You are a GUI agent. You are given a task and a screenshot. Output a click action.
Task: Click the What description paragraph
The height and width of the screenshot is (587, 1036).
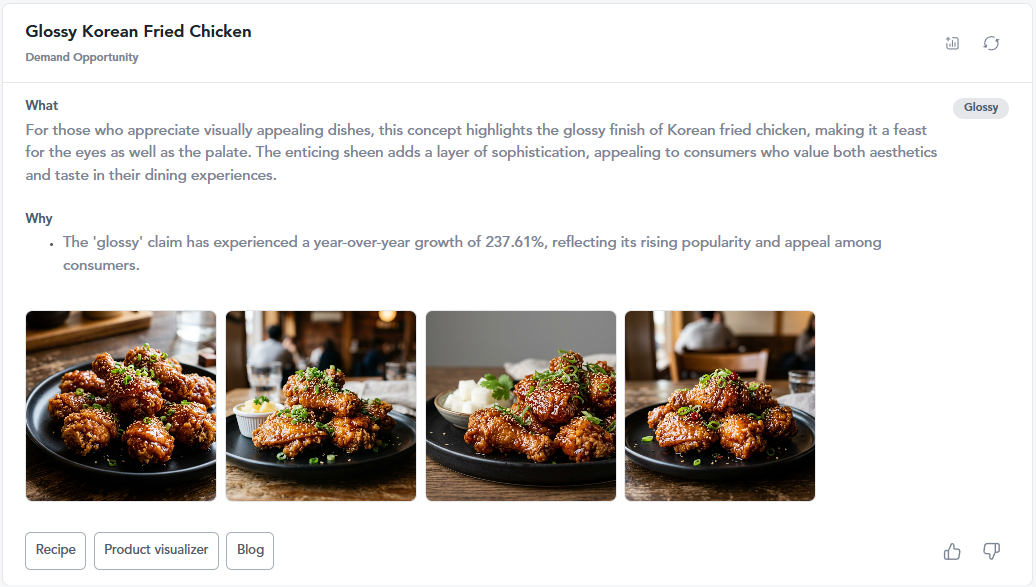click(481, 152)
